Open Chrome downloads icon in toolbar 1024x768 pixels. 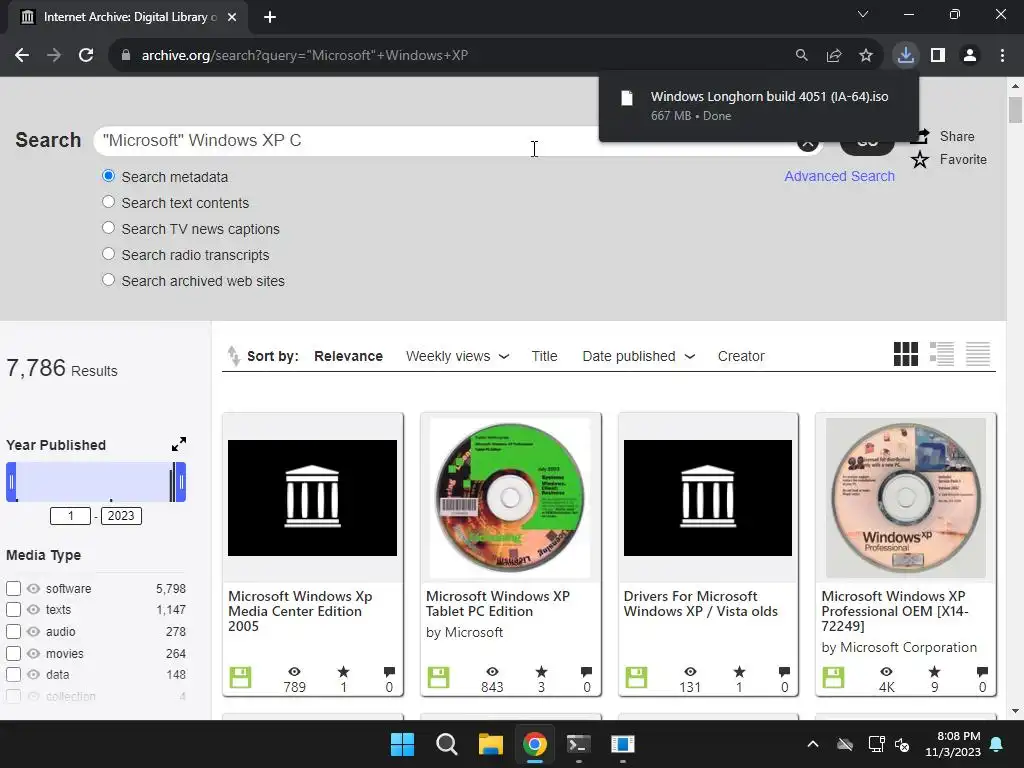point(905,56)
